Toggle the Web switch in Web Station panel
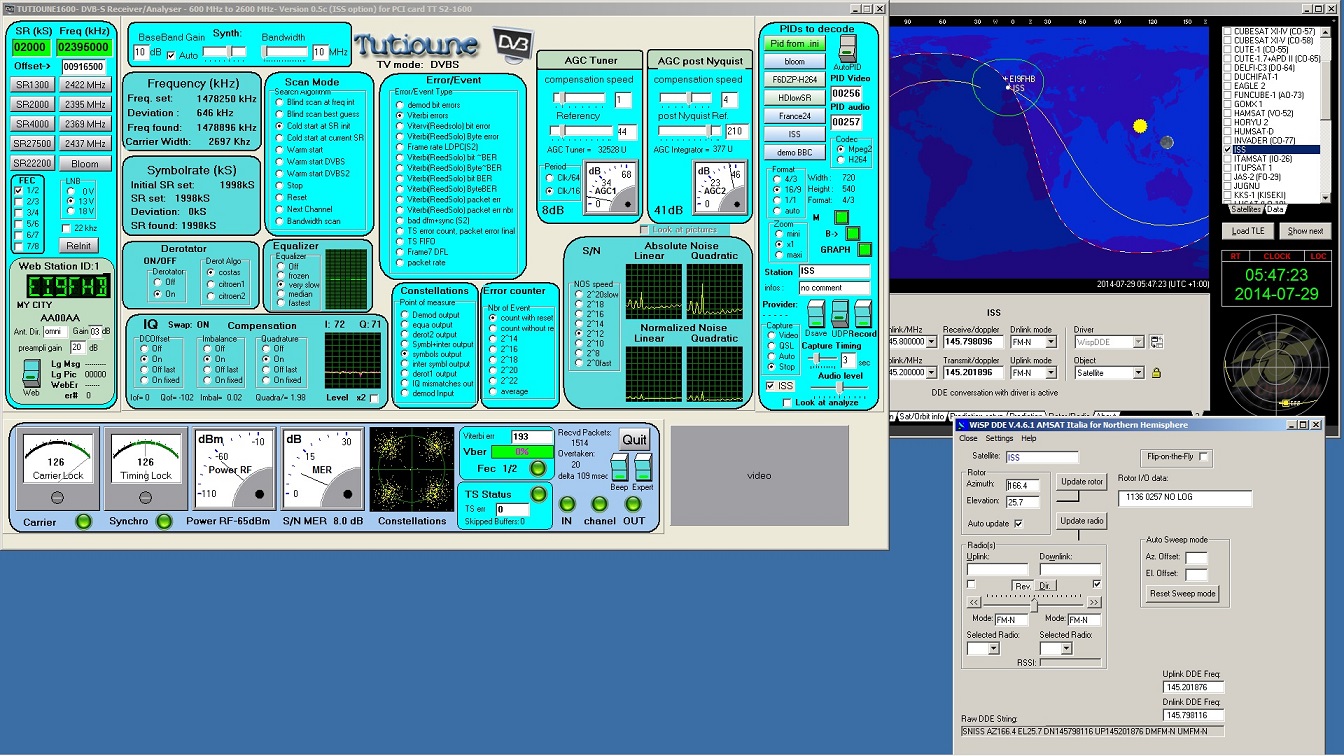The width and height of the screenshot is (1344, 756). (30, 373)
